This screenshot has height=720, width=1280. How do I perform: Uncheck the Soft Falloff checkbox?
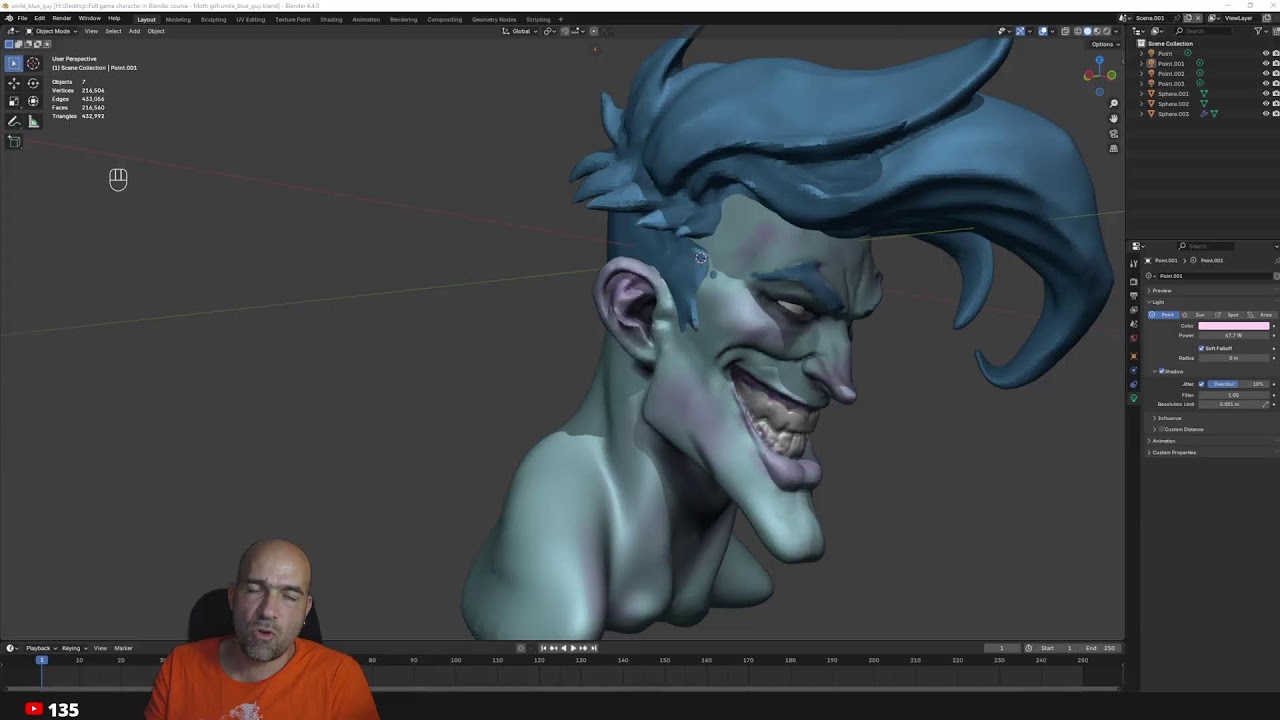coord(1201,348)
